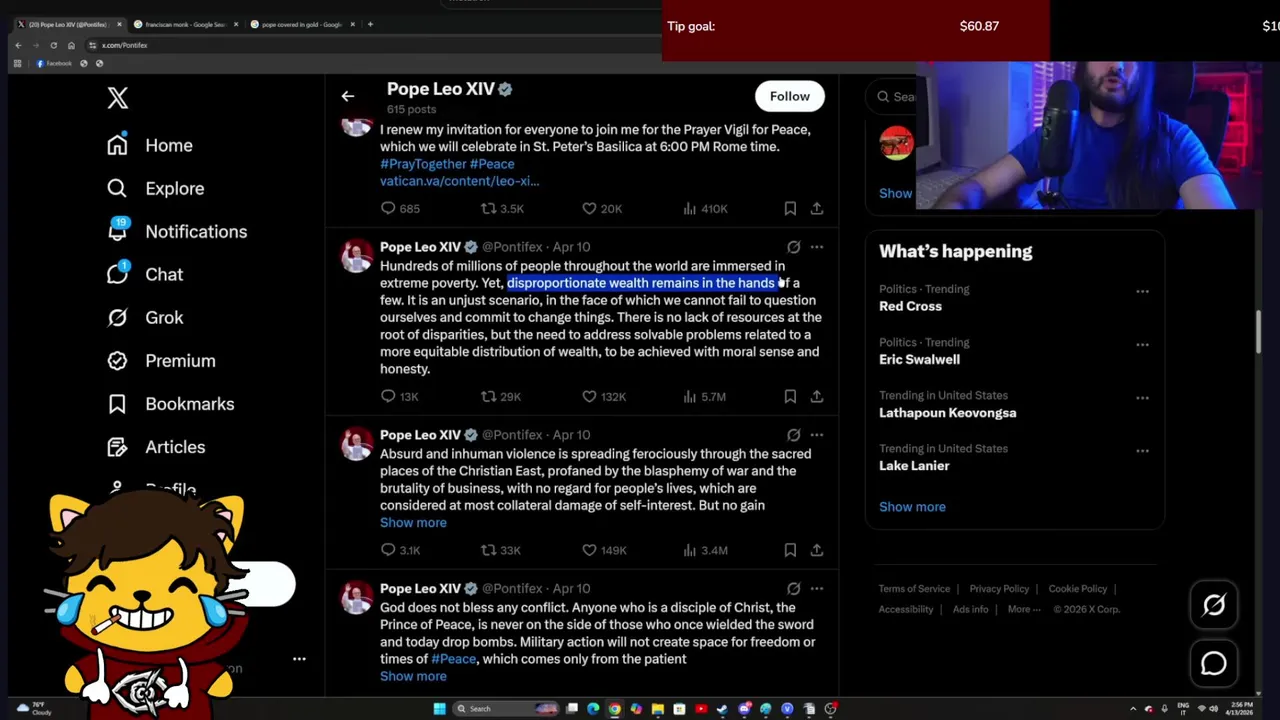This screenshot has height=720, width=1280.
Task: Open the vatican.va content link
Action: [x=459, y=180]
